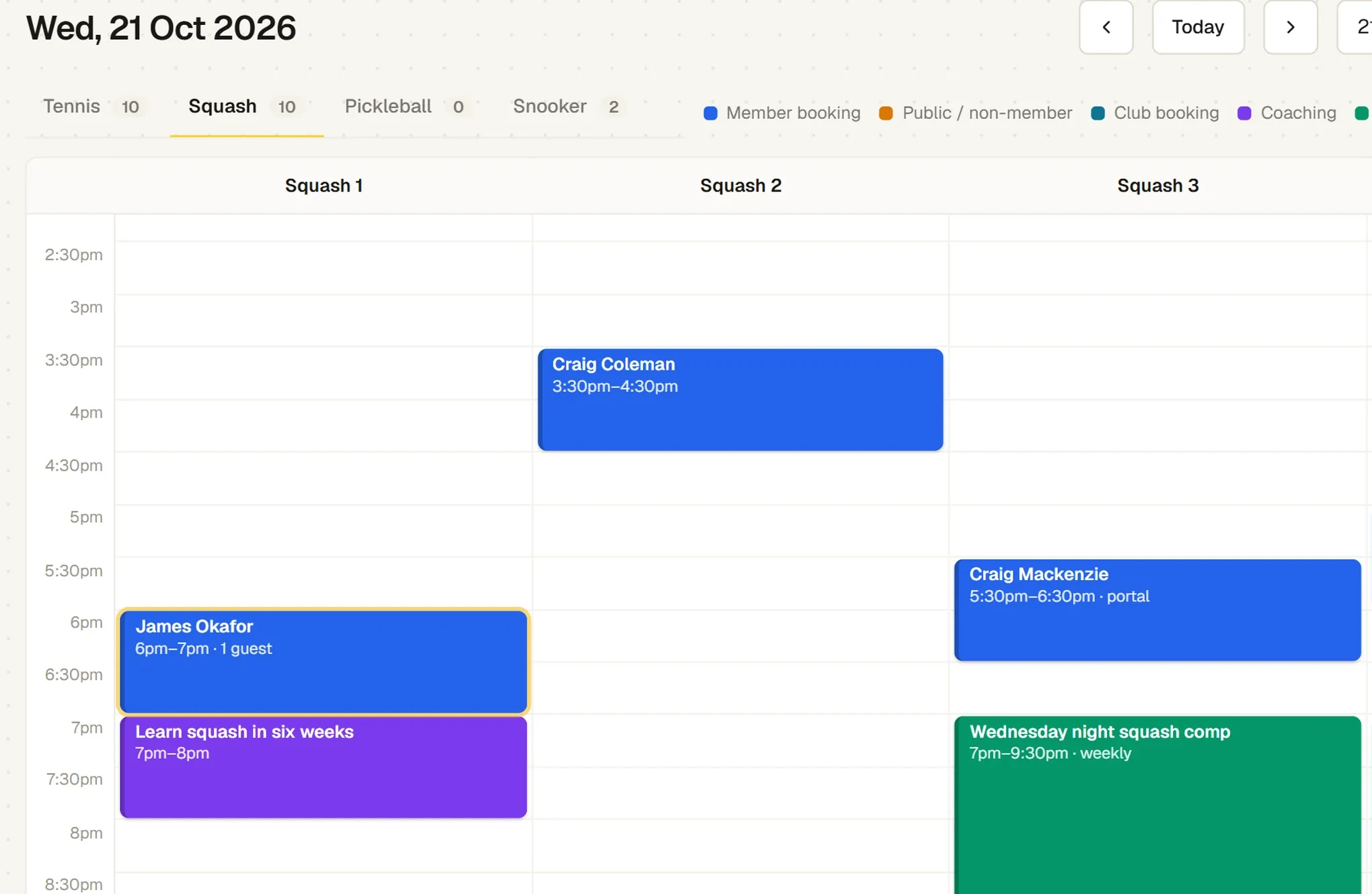Click the Member booking legend label
This screenshot has width=1372, height=894.
(x=793, y=113)
